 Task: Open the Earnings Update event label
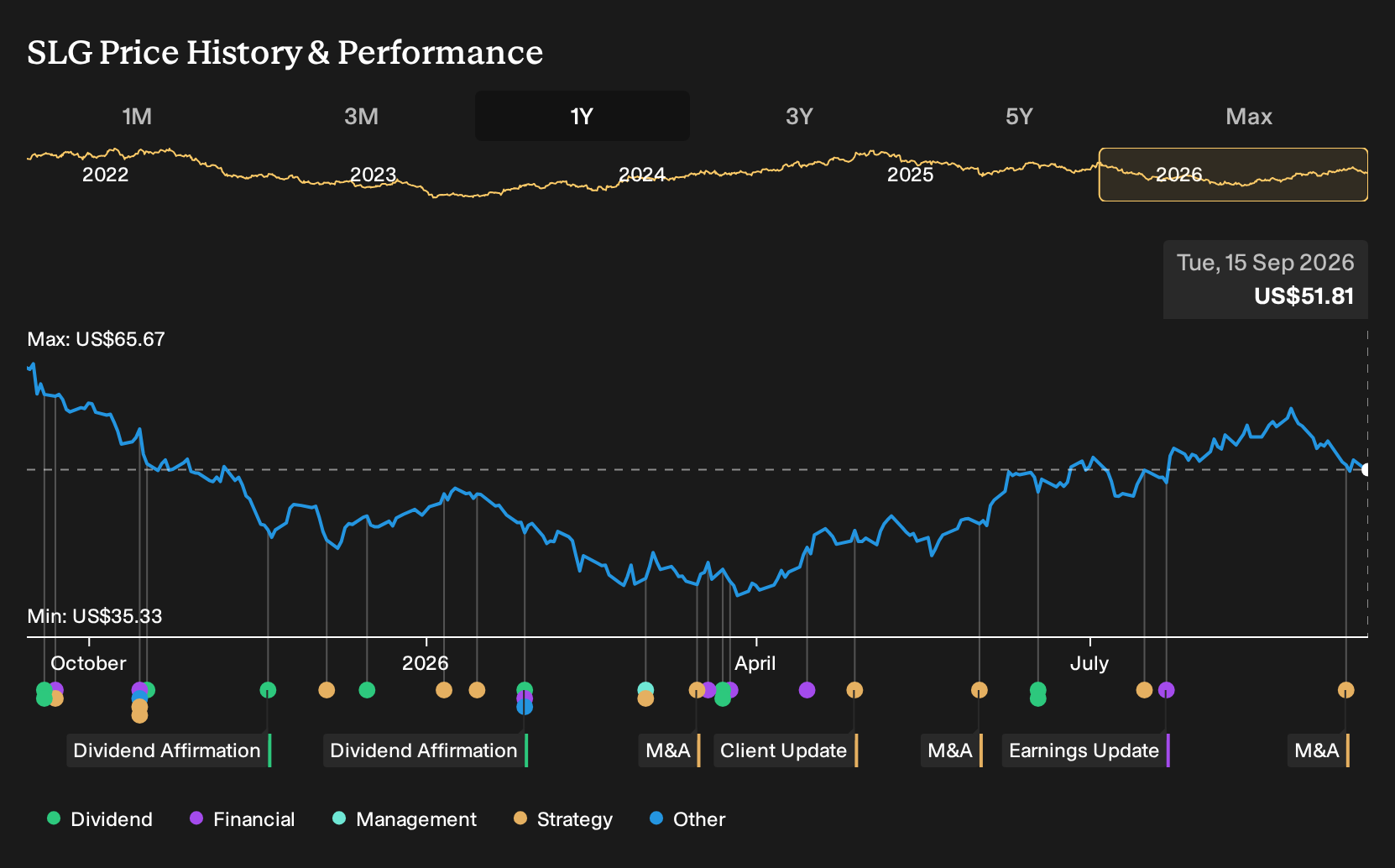click(1086, 750)
